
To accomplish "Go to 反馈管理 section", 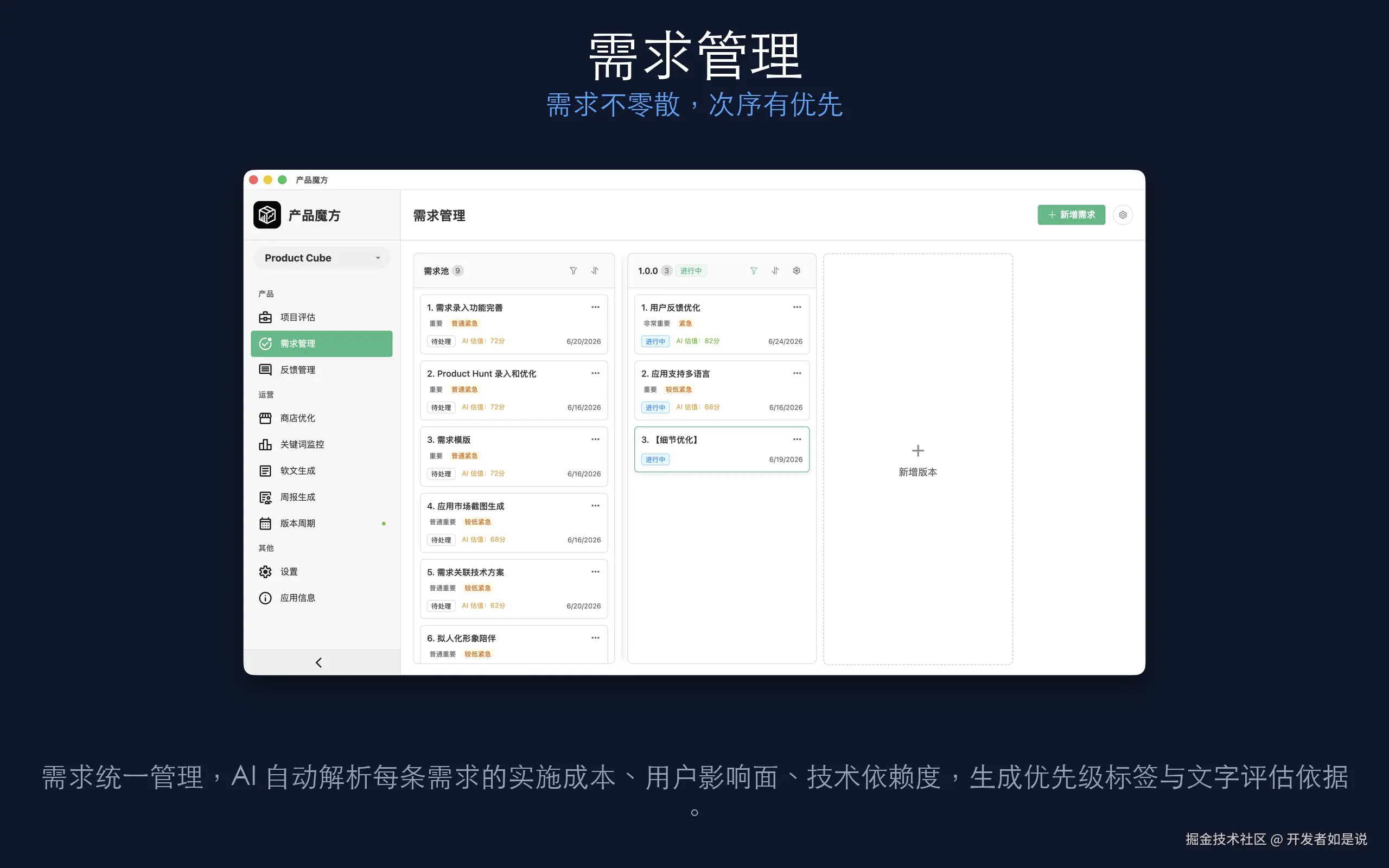I will (321, 369).
